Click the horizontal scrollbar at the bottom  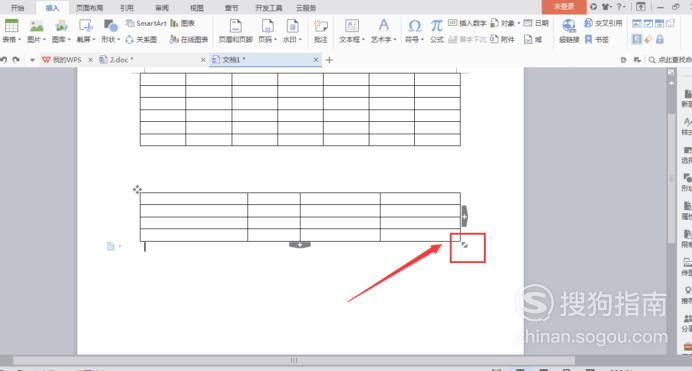(294, 360)
